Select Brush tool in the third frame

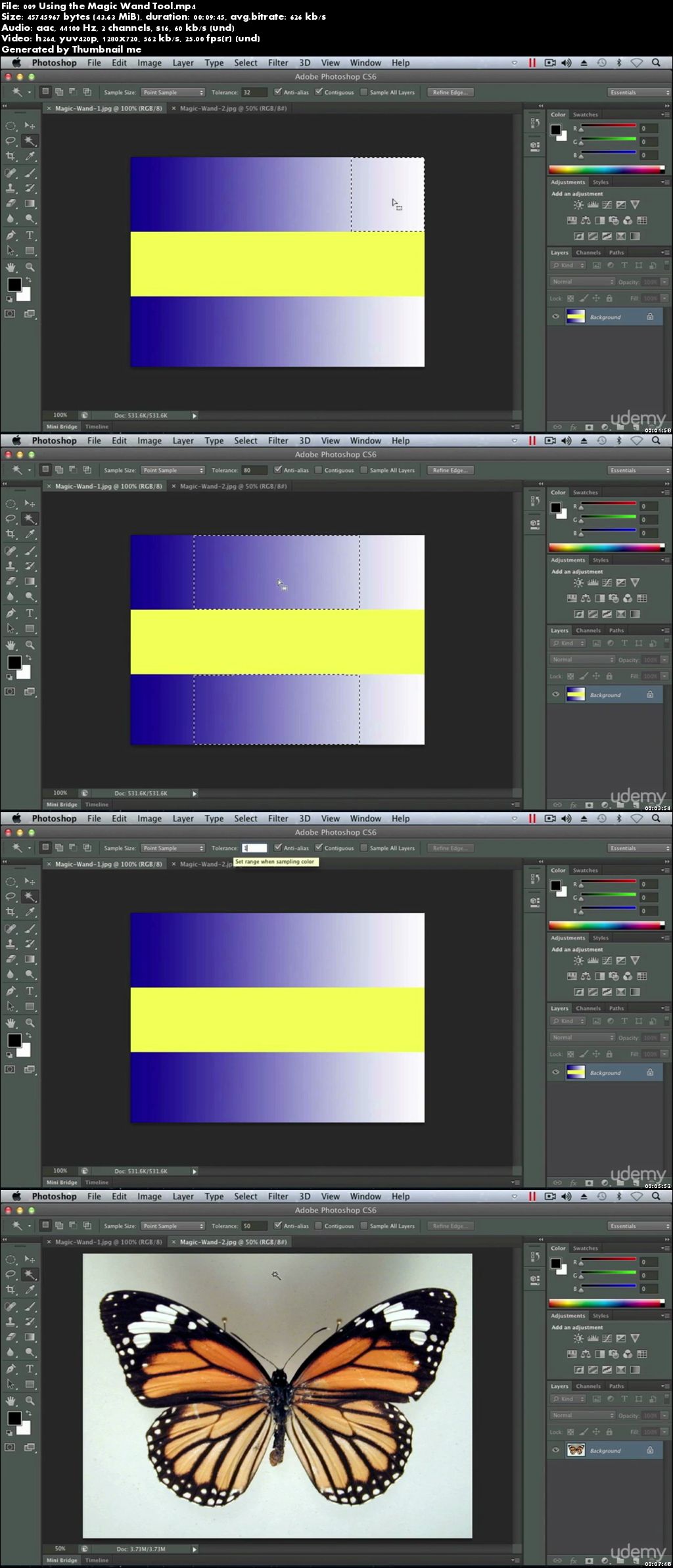point(30,929)
